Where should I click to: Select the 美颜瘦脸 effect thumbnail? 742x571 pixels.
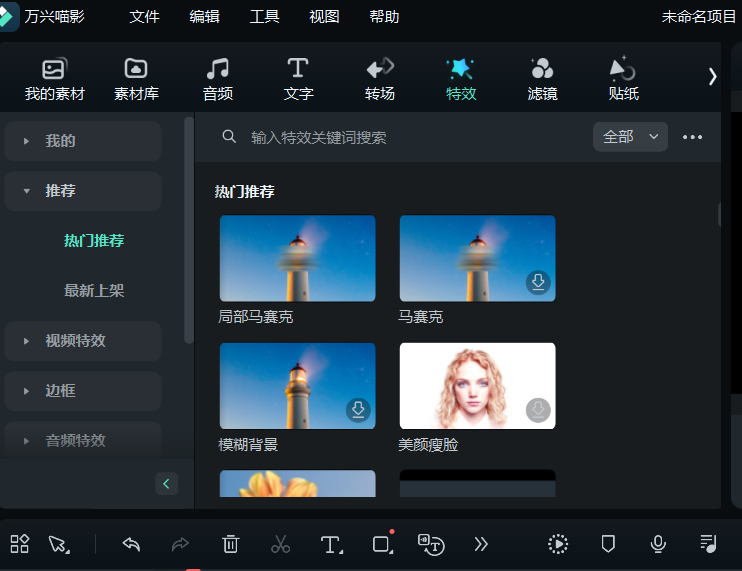(477, 386)
